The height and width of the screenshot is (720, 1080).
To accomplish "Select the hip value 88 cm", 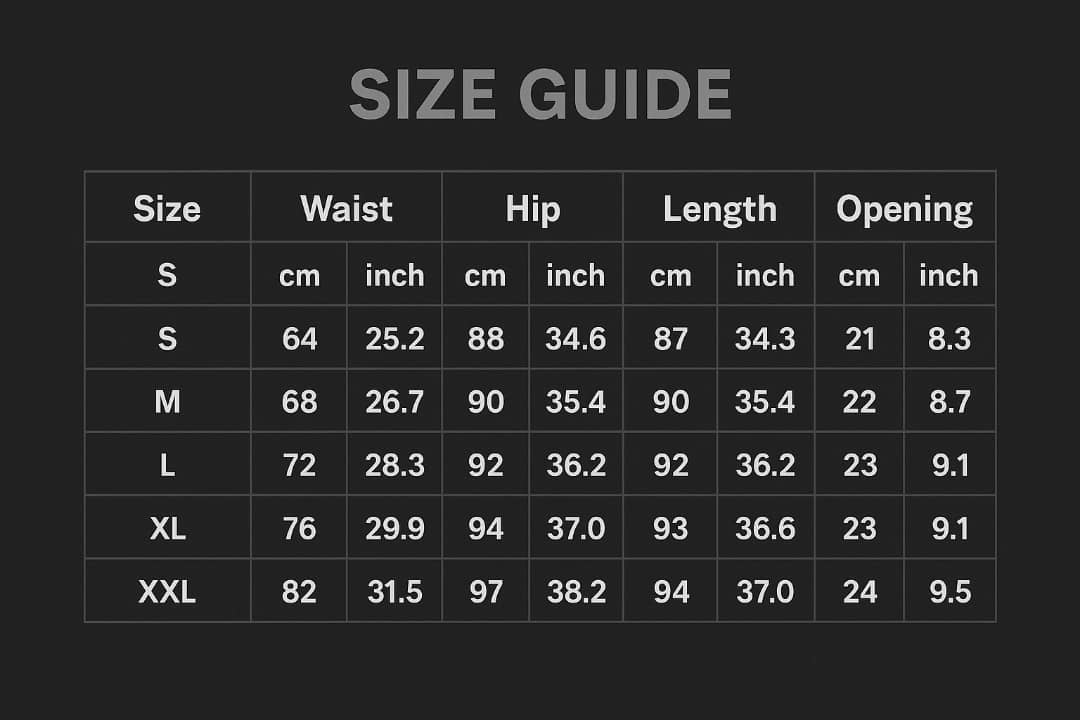I will click(485, 339).
